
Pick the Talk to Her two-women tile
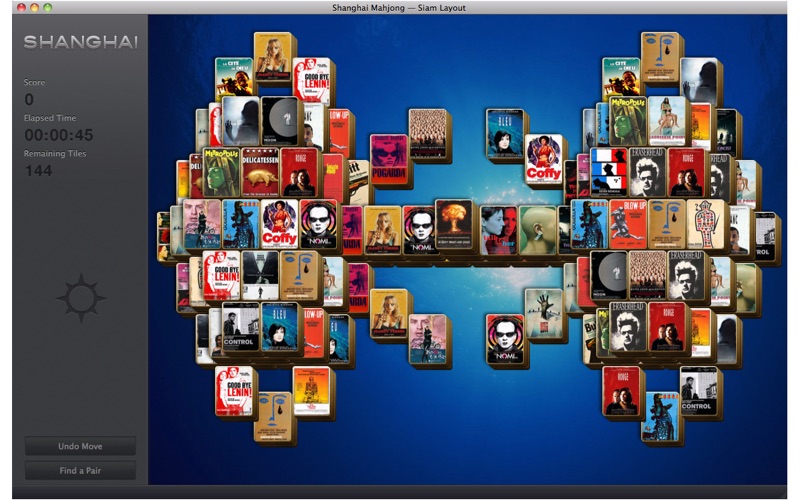coord(498,231)
